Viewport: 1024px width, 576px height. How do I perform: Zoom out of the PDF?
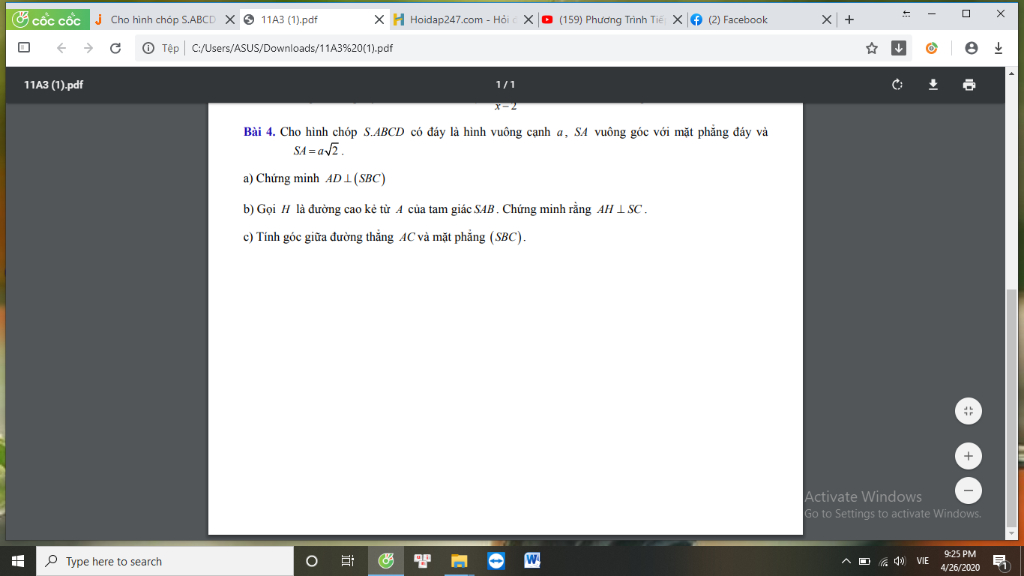(x=968, y=490)
